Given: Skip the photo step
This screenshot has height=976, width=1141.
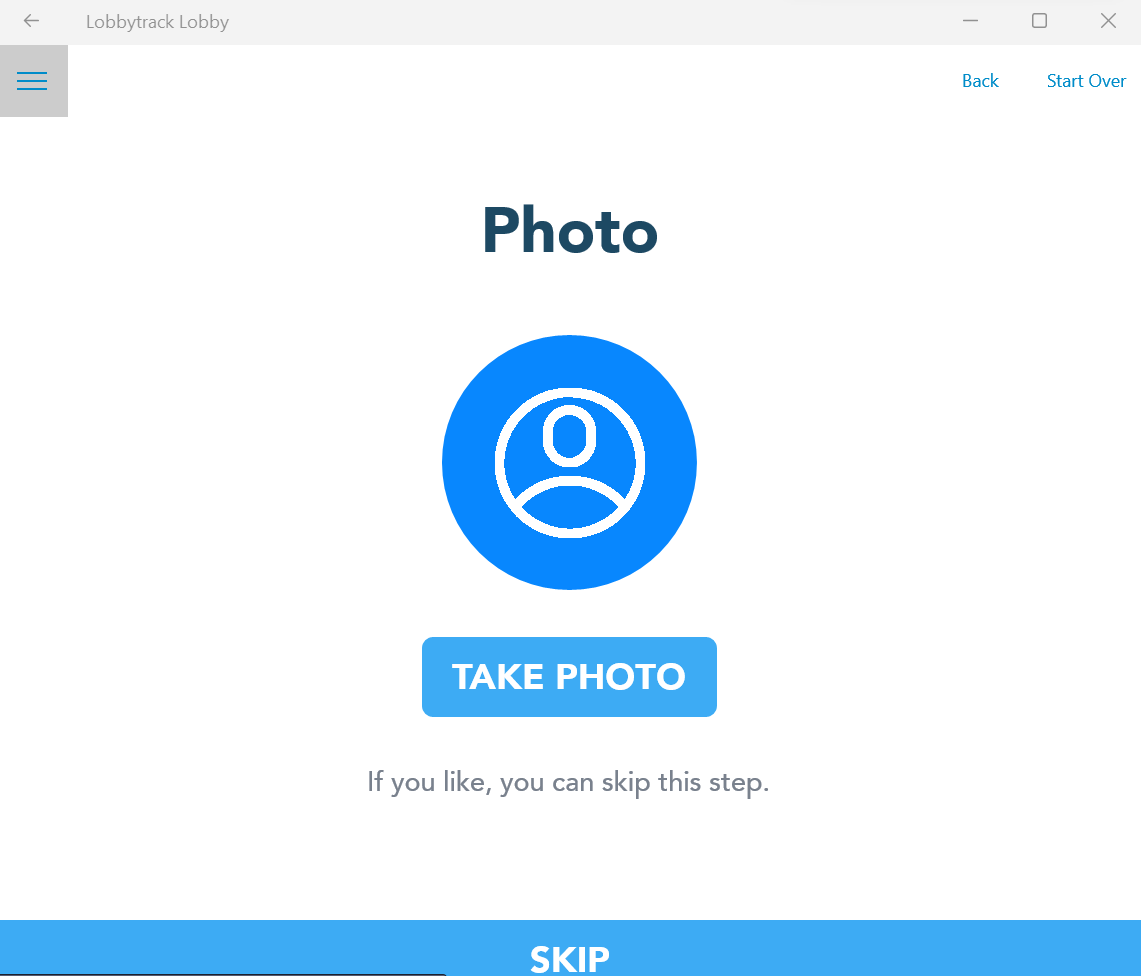Looking at the screenshot, I should point(570,948).
